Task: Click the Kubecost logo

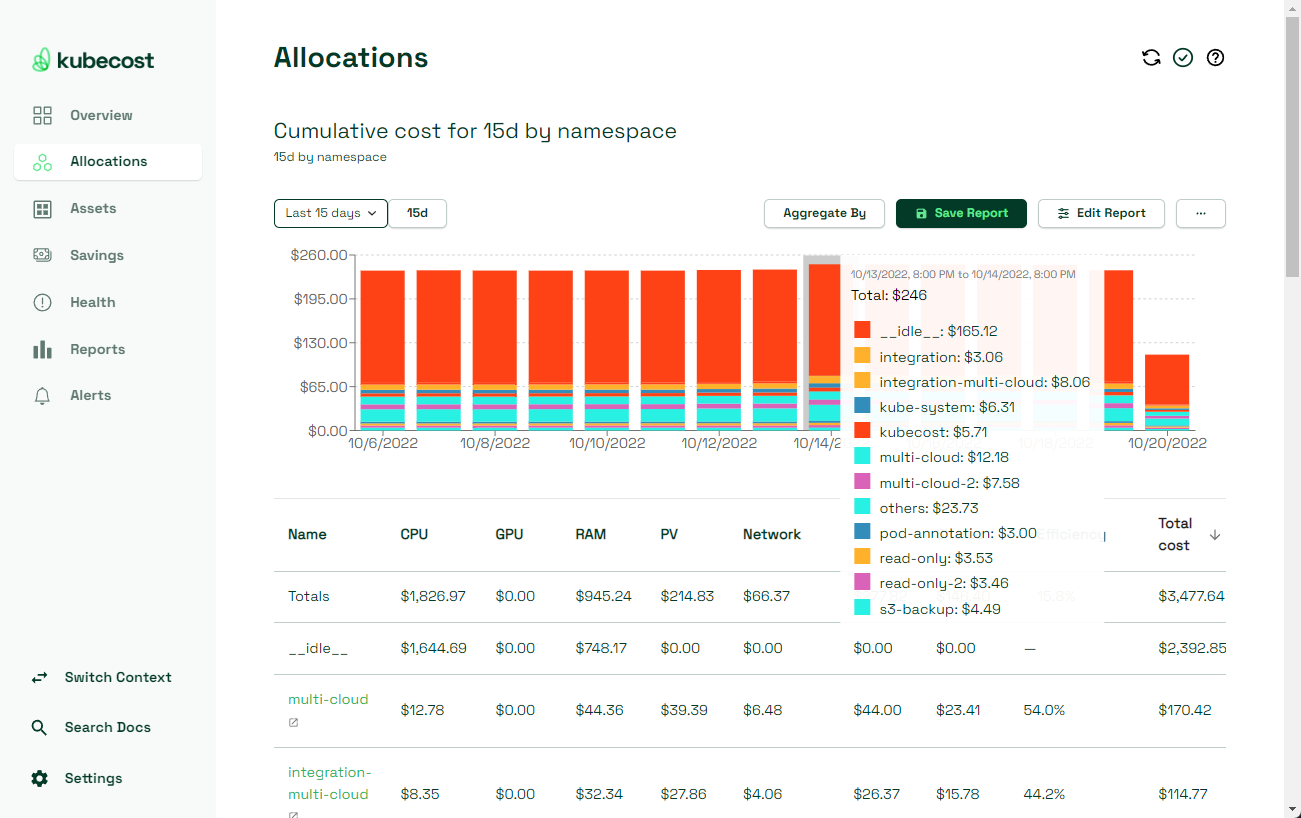Action: 93,61
